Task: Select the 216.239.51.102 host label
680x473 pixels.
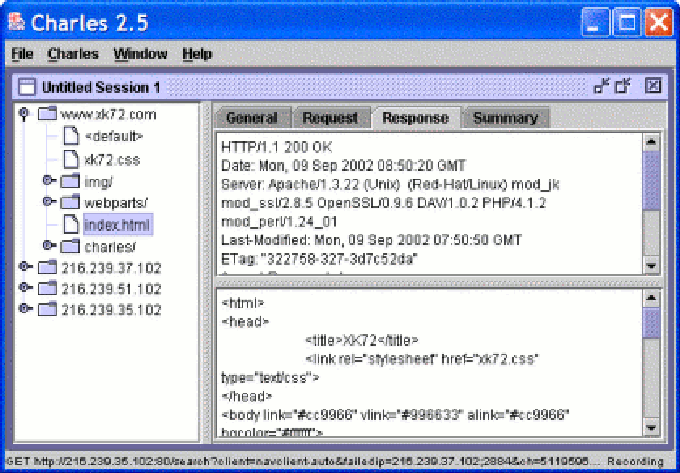Action: coord(111,289)
